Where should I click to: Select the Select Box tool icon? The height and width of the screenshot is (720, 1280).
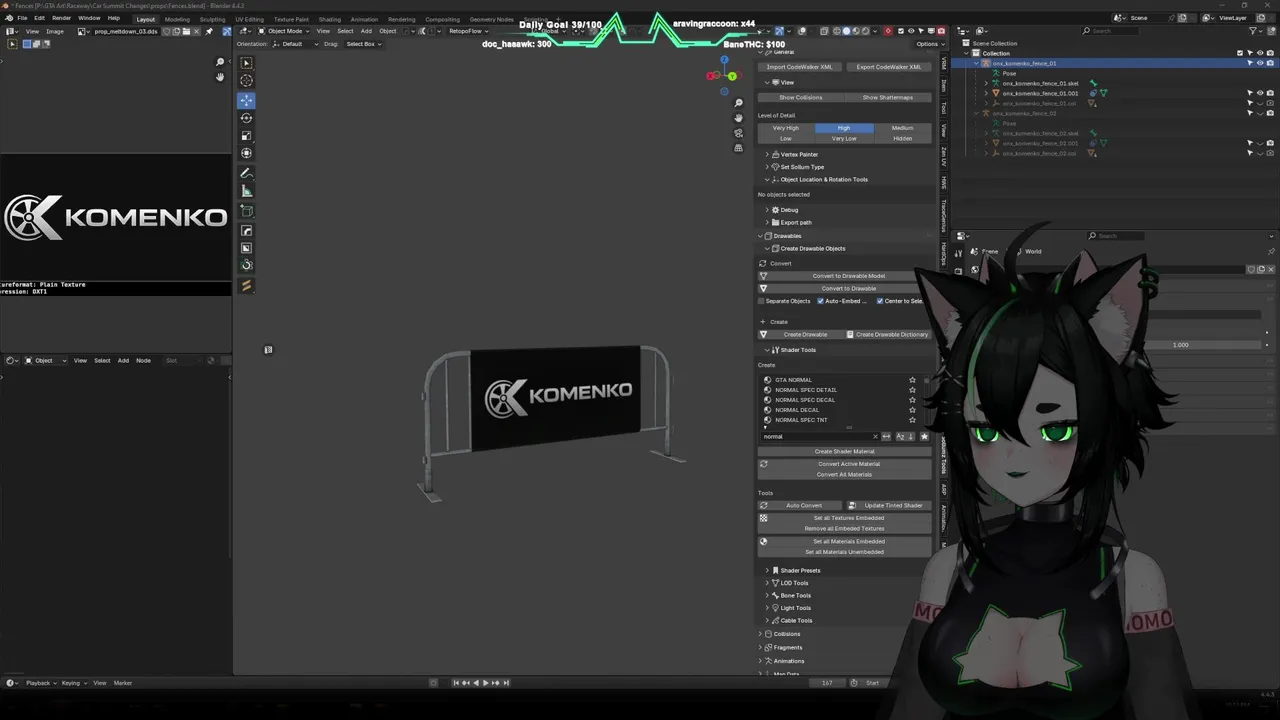[x=246, y=63]
